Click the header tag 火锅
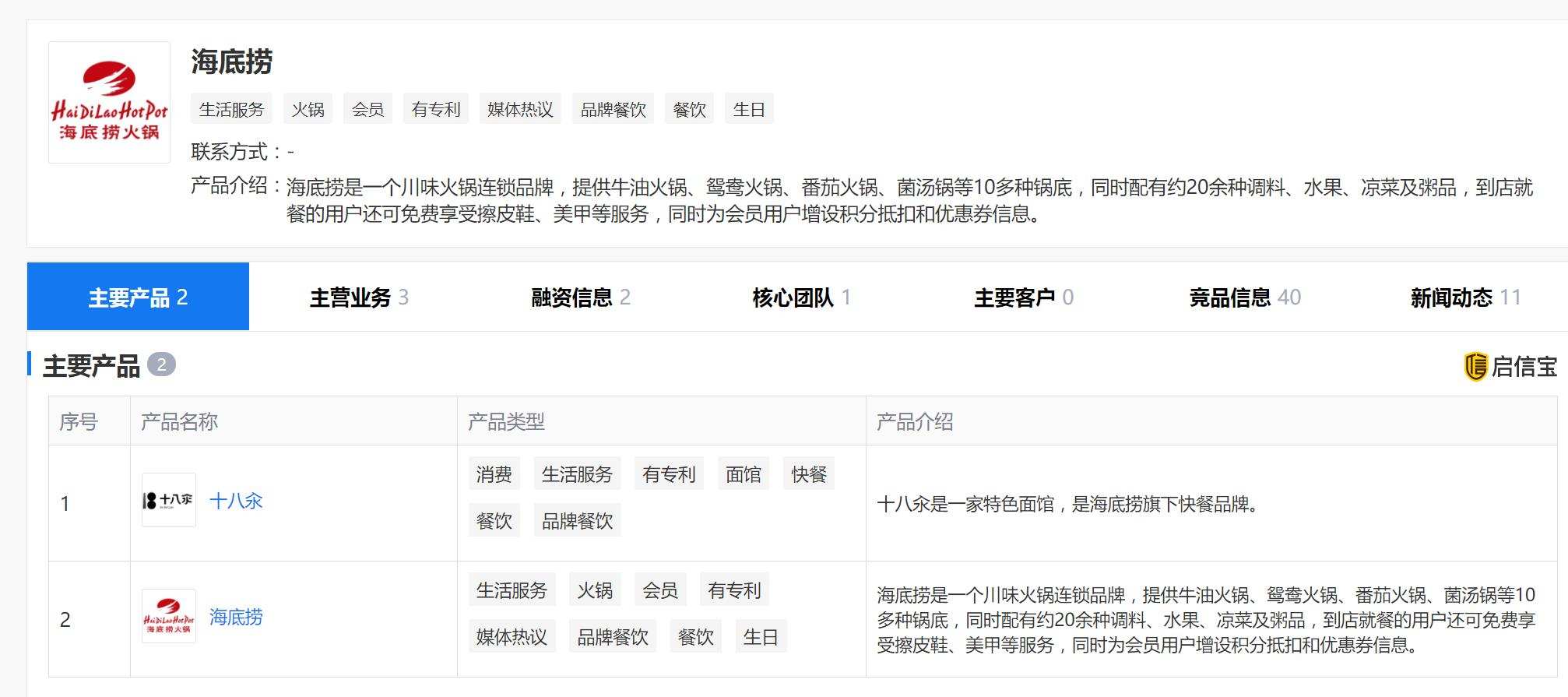The height and width of the screenshot is (697, 1568). 308,109
